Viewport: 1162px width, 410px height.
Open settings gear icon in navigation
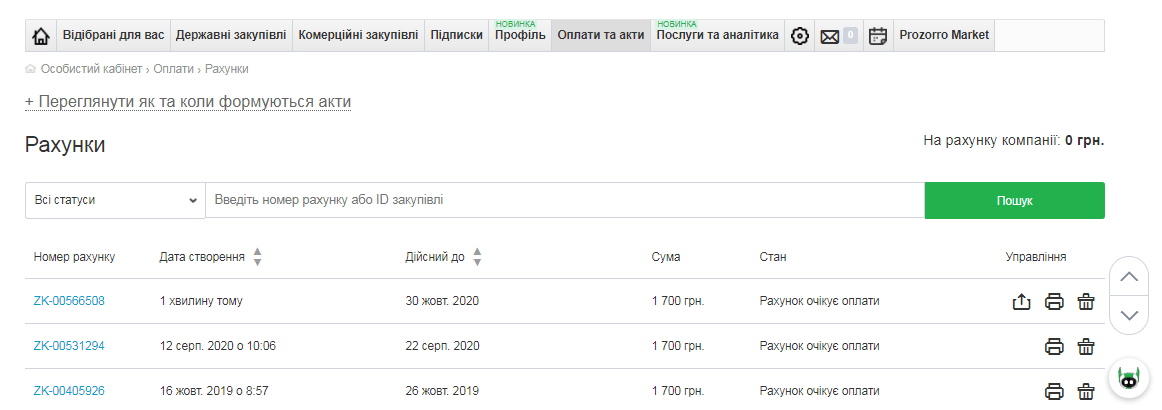(x=799, y=36)
